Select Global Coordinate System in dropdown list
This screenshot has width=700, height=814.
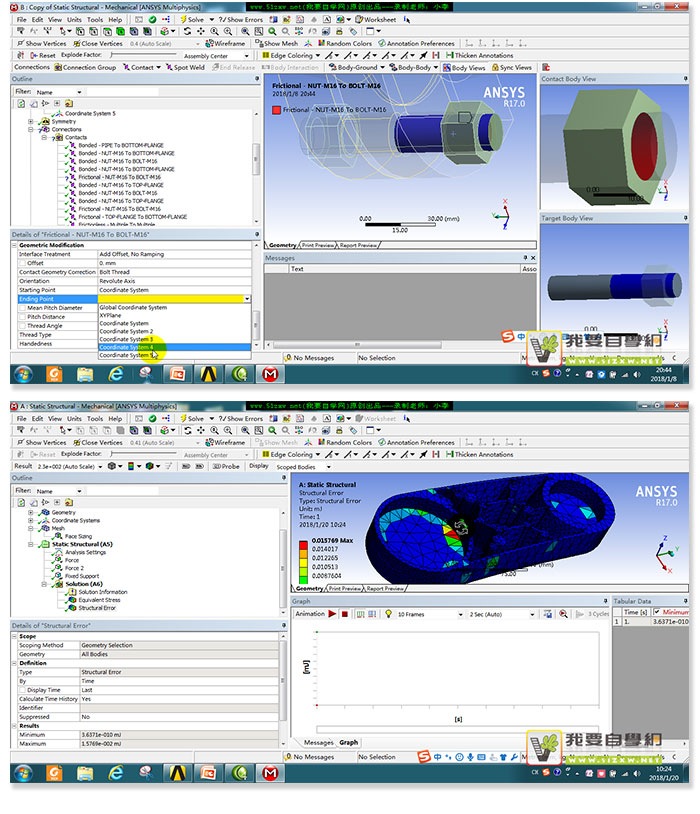point(174,307)
